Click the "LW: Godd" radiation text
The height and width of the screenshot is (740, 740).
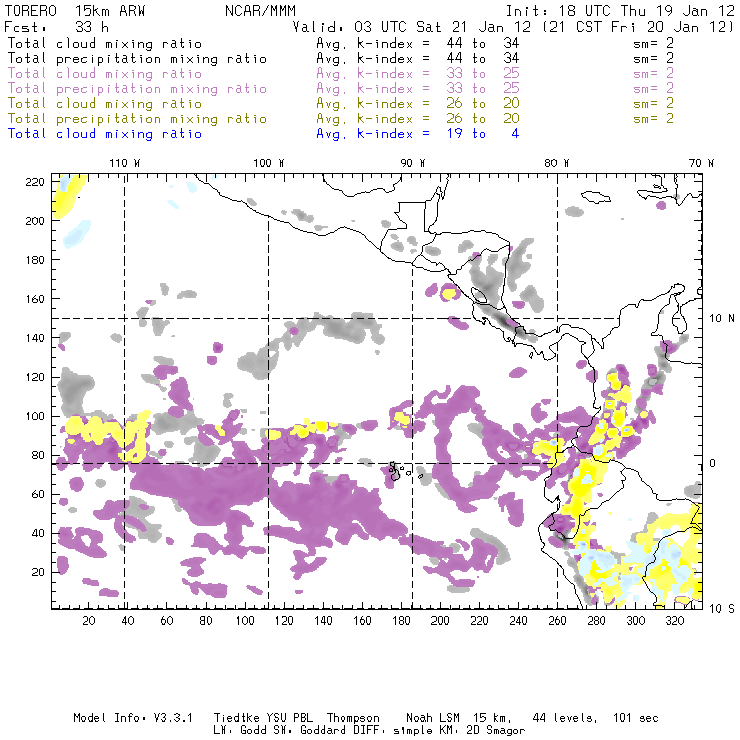[239, 731]
